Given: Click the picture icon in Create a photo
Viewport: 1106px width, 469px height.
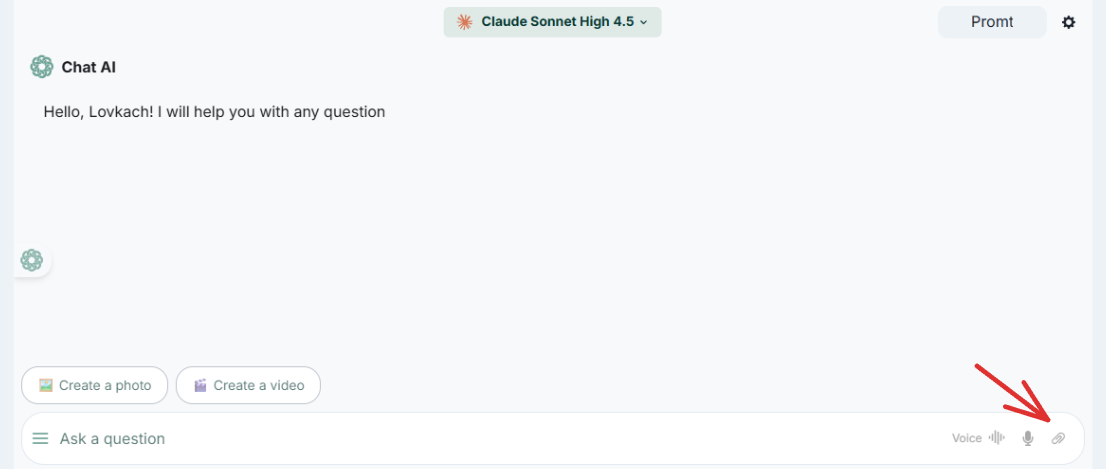Looking at the screenshot, I should click(45, 385).
